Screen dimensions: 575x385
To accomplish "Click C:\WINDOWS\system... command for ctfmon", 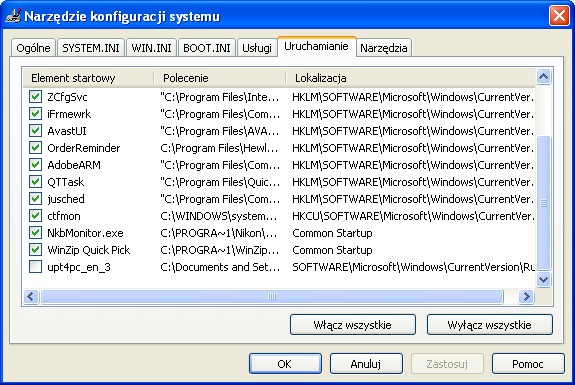I will (219, 216).
